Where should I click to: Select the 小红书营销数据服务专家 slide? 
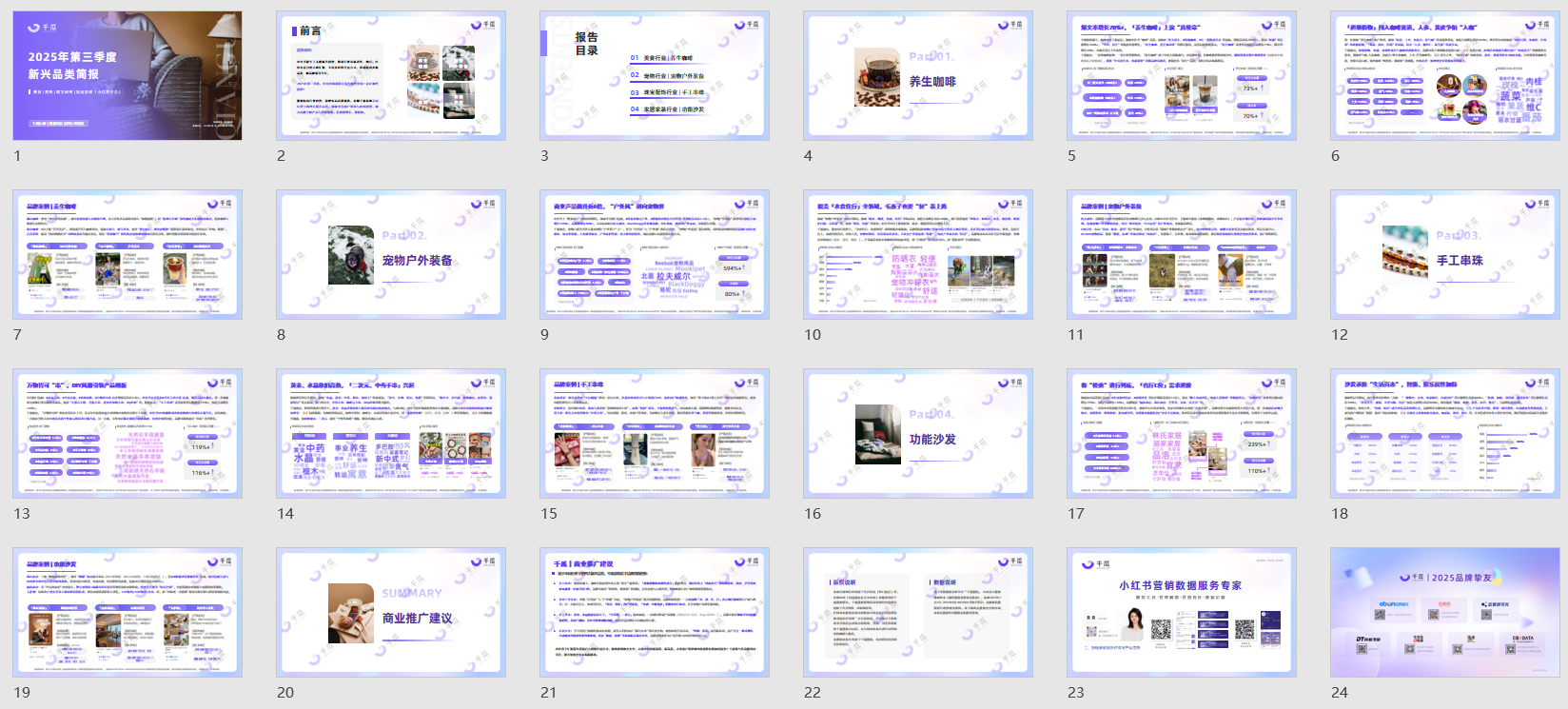click(1182, 613)
